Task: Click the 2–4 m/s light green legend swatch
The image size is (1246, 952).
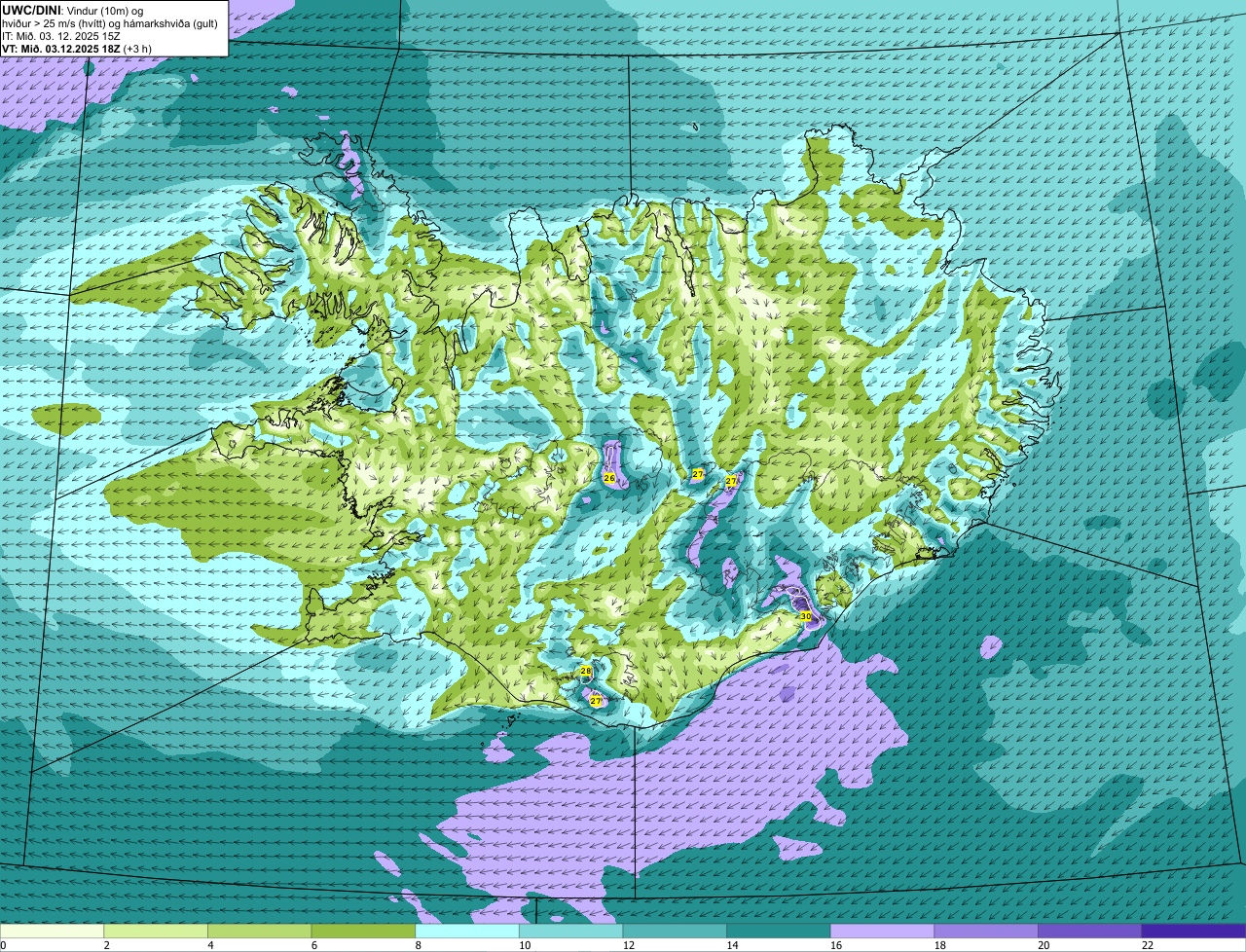Action: point(156,932)
